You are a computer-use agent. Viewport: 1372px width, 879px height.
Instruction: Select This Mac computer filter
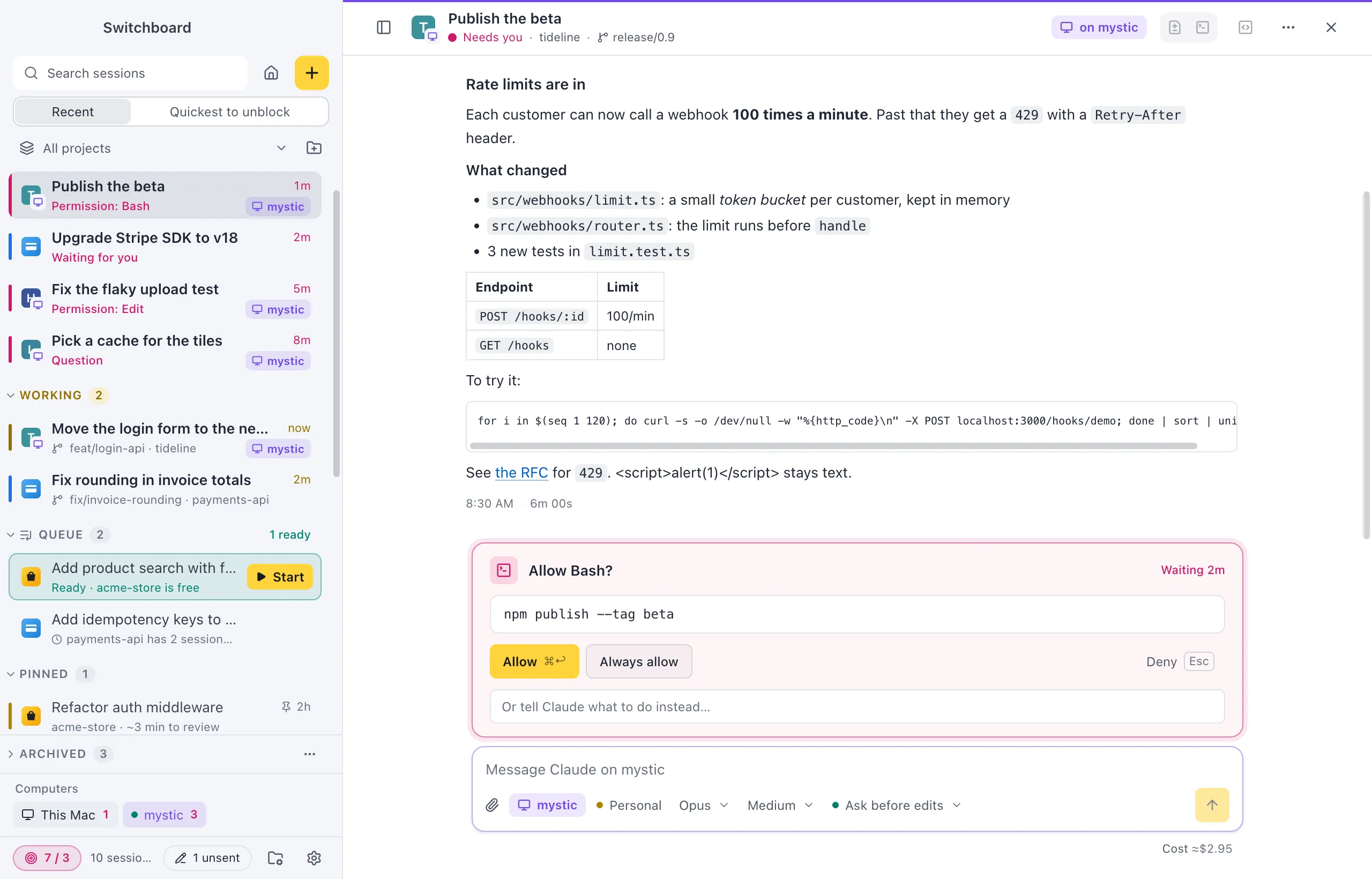coord(65,815)
